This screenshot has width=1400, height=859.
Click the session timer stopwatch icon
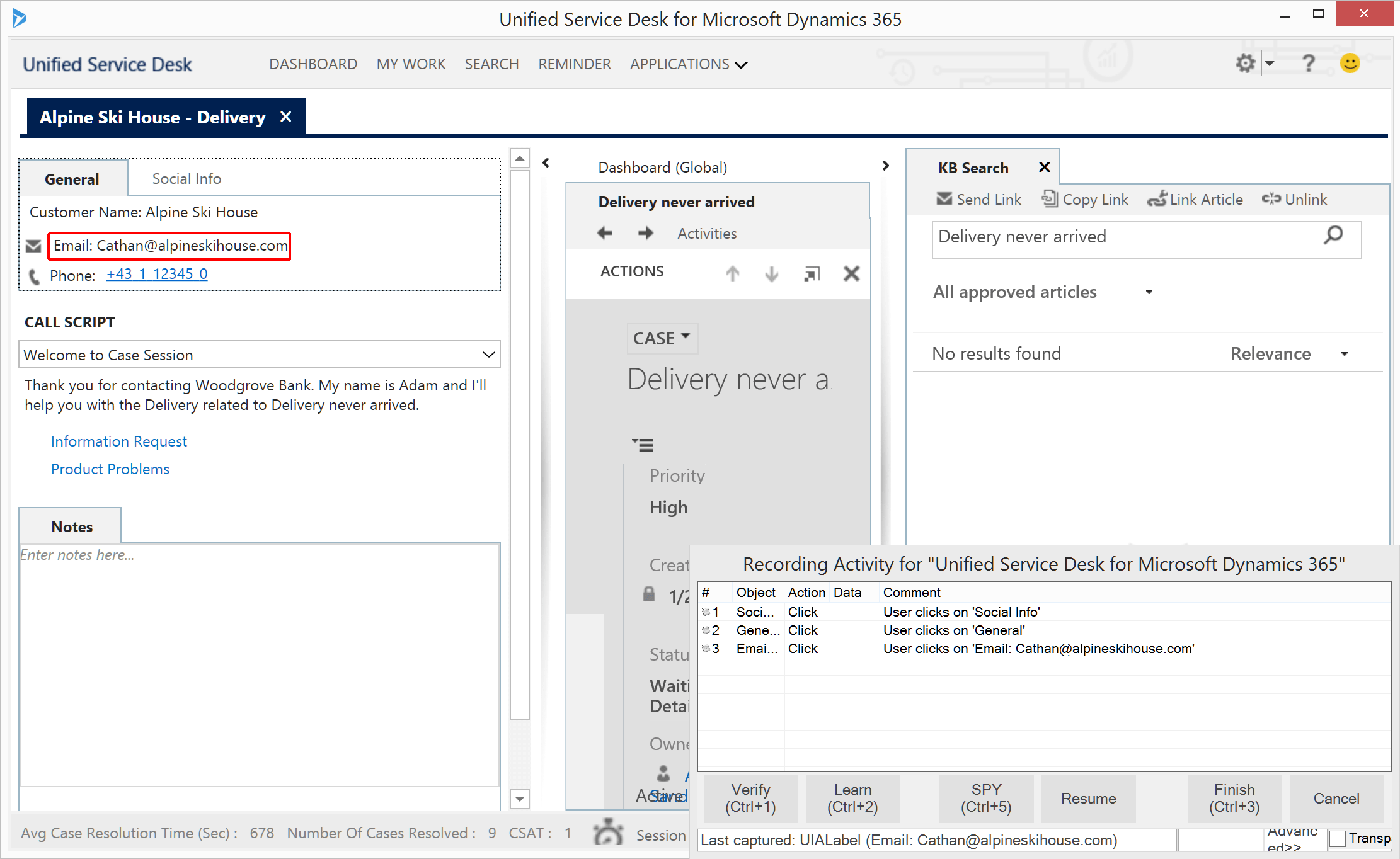click(609, 833)
